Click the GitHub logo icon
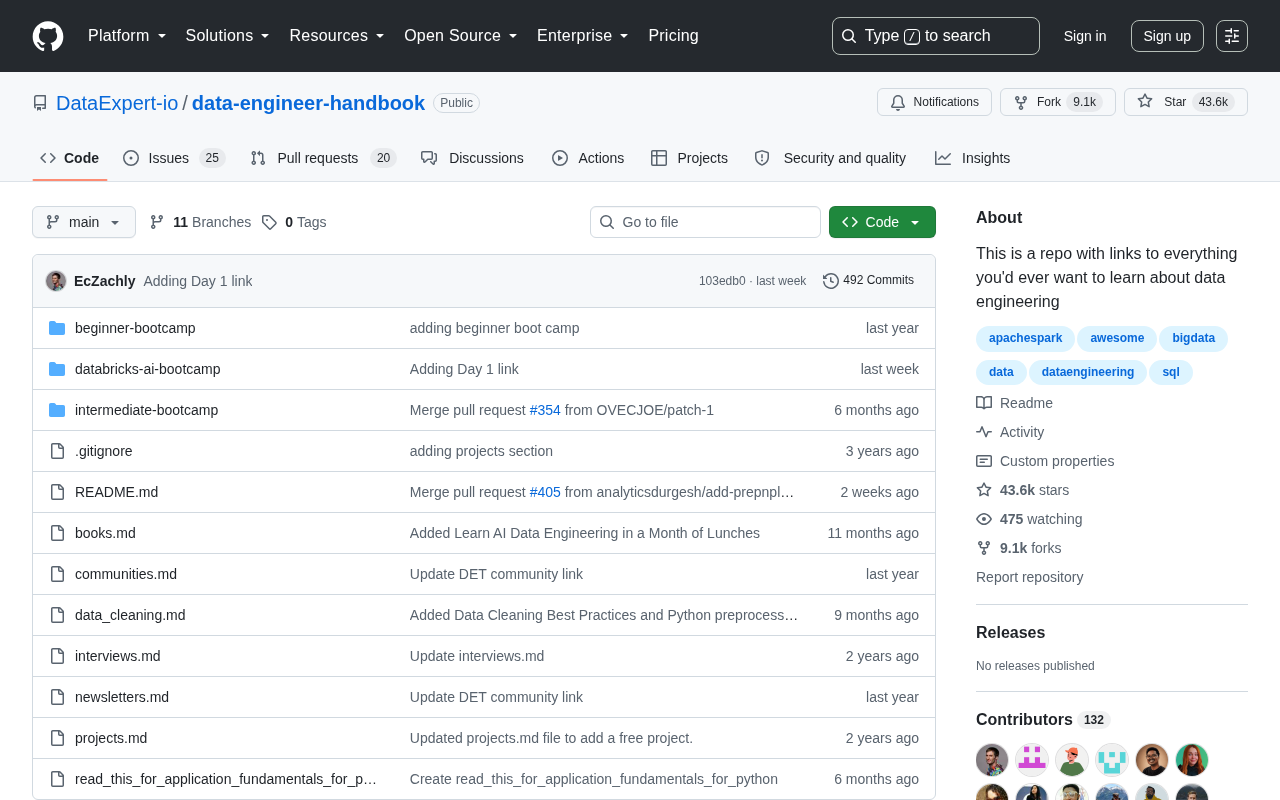 (48, 36)
